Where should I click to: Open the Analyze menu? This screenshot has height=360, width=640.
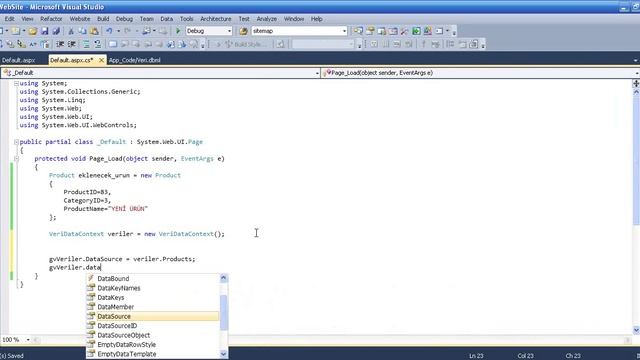click(x=267, y=19)
